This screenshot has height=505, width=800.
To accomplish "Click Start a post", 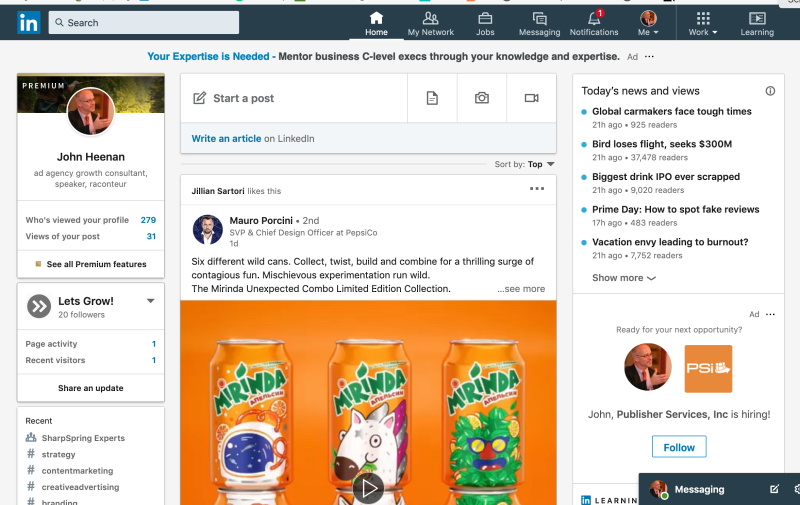I will (294, 98).
